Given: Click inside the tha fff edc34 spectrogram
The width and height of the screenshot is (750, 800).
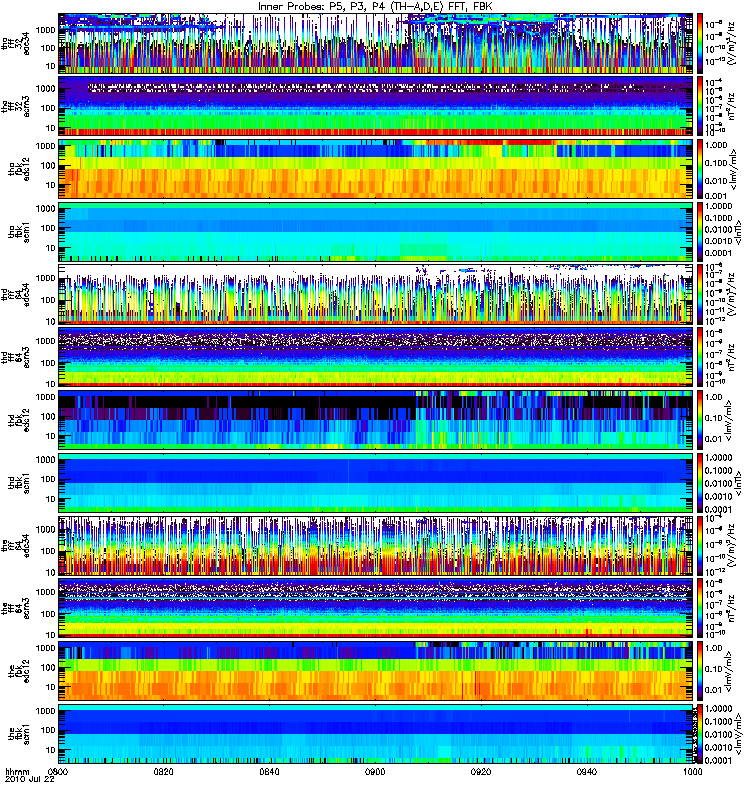Looking at the screenshot, I should click(x=376, y=44).
